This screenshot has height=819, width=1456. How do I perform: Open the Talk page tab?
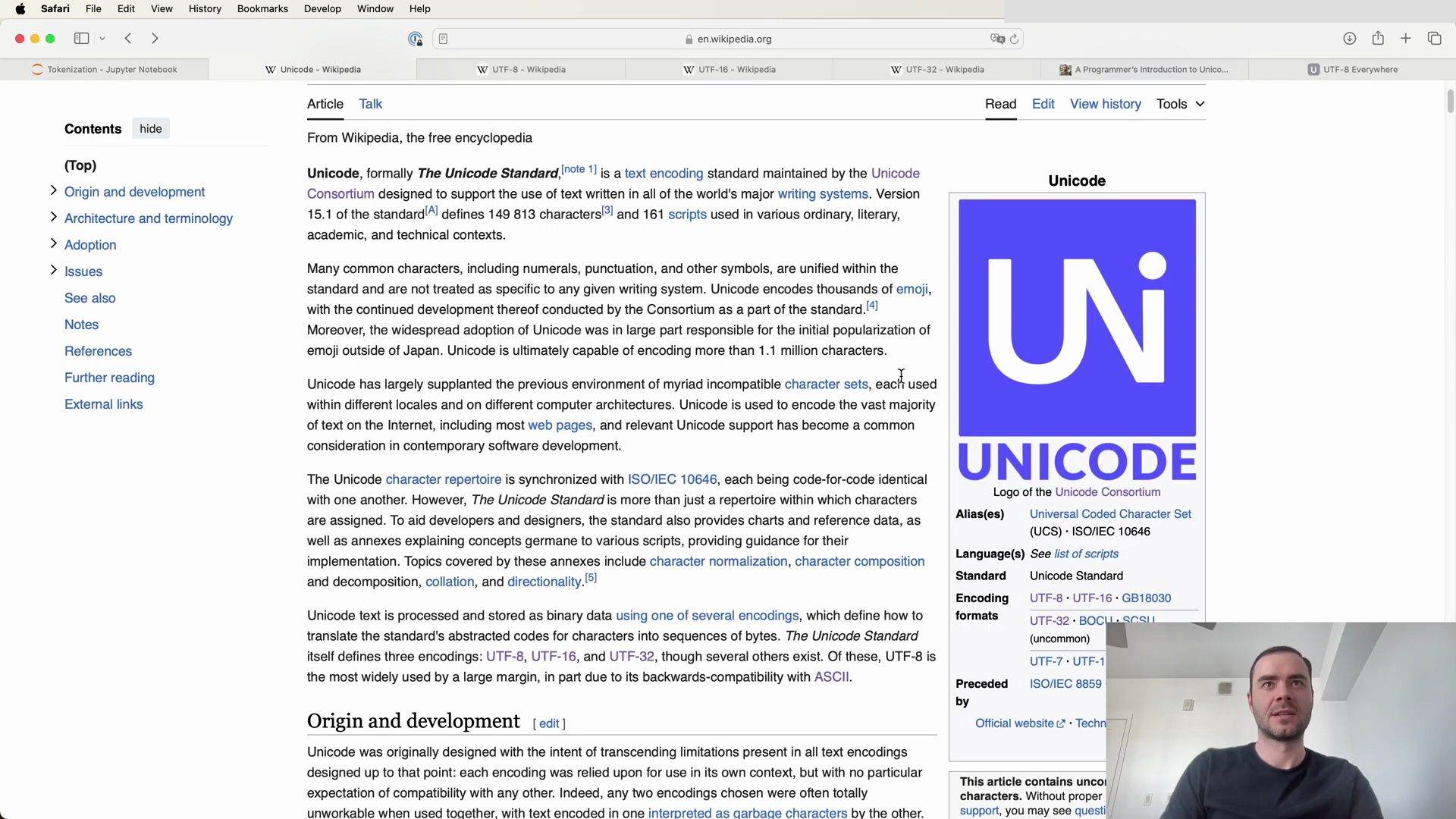(x=370, y=104)
